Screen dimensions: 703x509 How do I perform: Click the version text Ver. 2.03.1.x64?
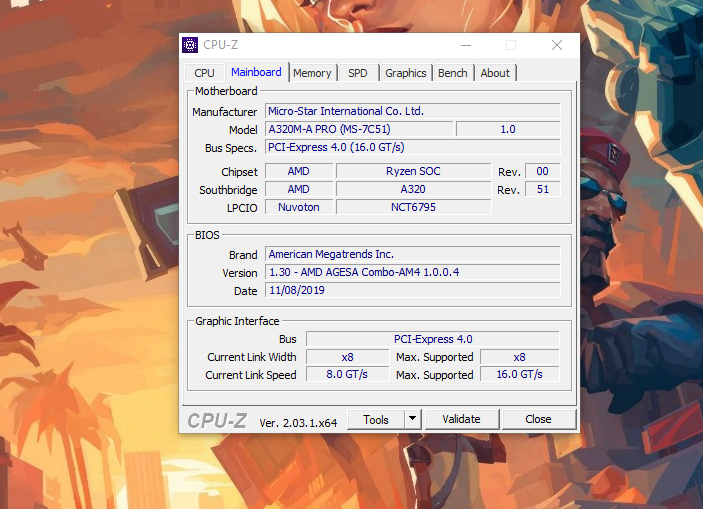(x=298, y=423)
